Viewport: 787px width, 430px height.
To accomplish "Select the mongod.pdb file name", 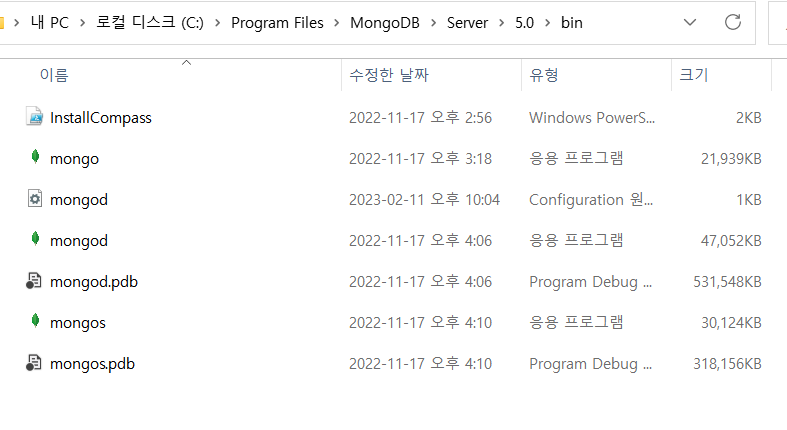I will tap(94, 282).
